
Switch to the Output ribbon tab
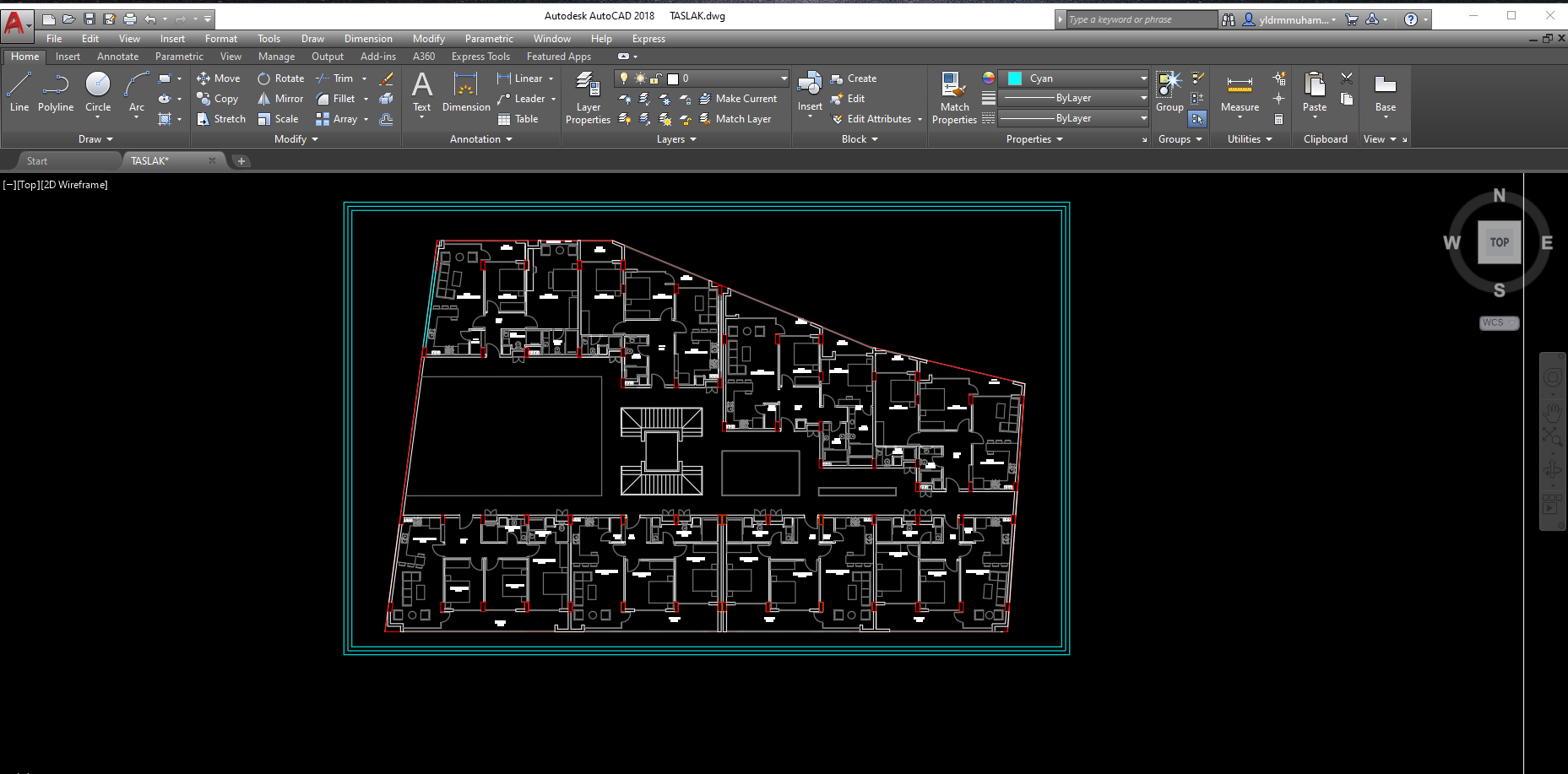click(328, 57)
